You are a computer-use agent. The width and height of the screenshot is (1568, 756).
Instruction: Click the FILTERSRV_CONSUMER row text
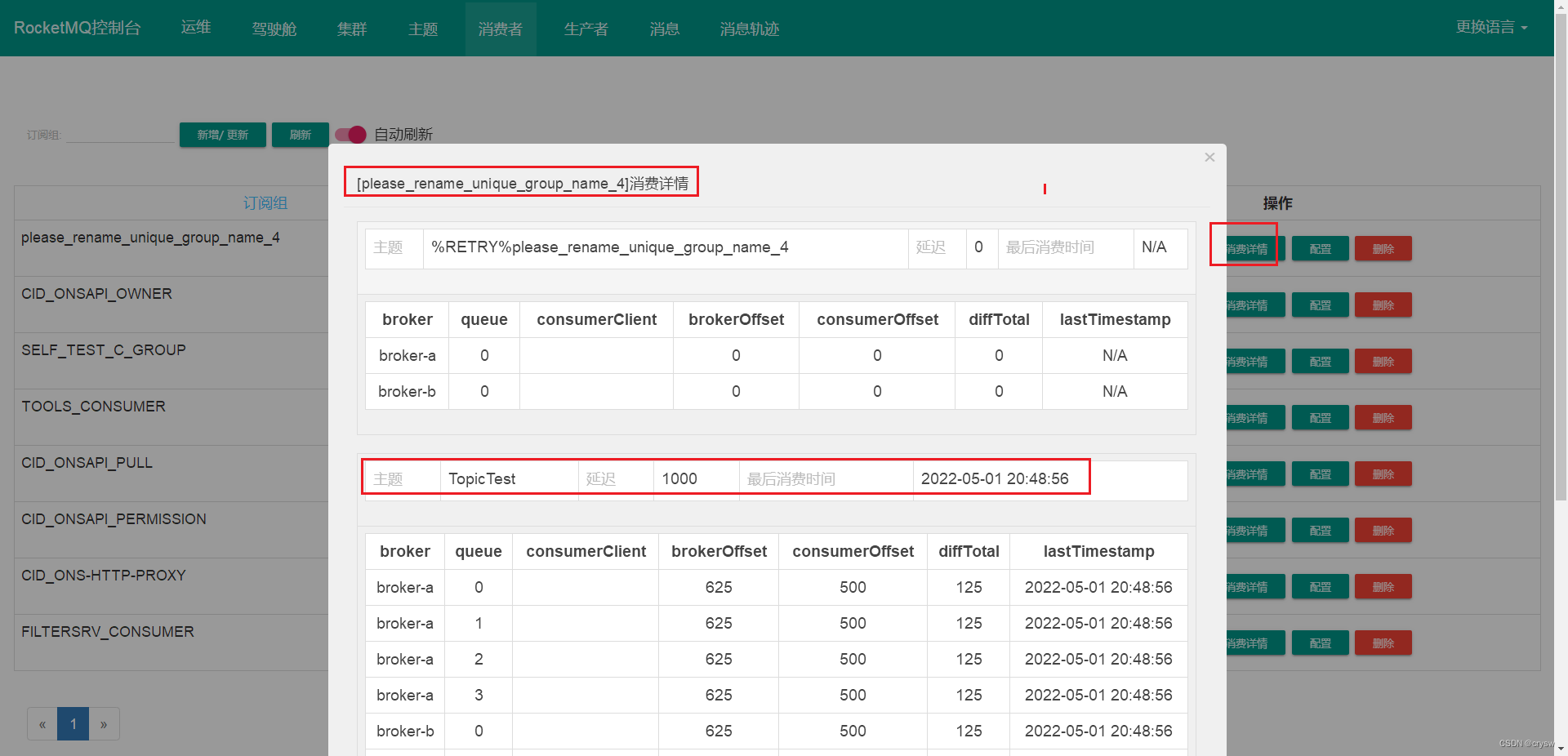(x=108, y=632)
